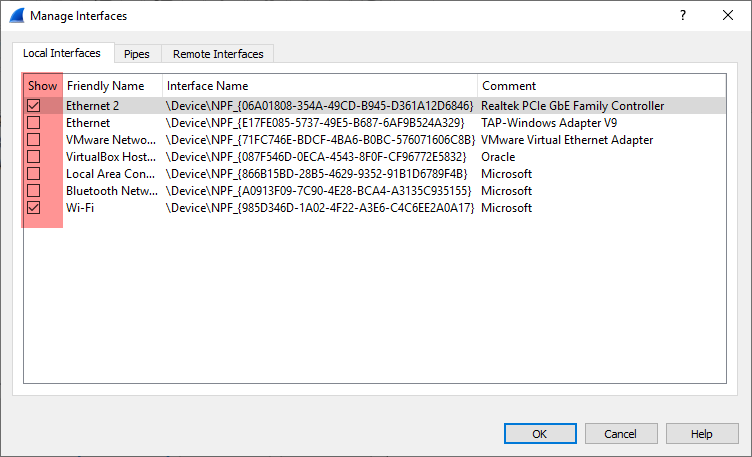
Task: Close the Manage Interfaces dialog
Action: [x=728, y=16]
